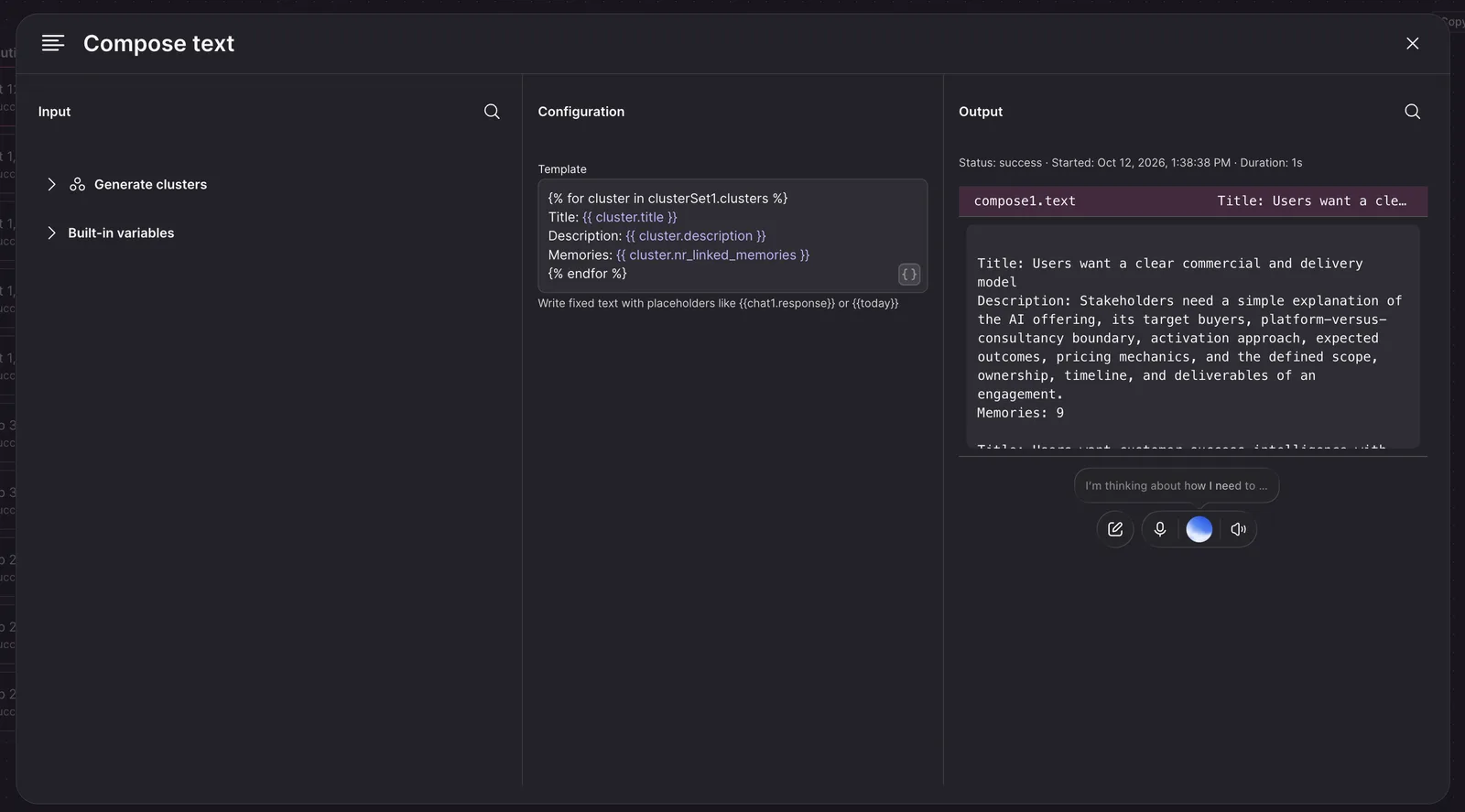Insert a variable using the braces icon
This screenshot has height=812, width=1465.
point(909,275)
